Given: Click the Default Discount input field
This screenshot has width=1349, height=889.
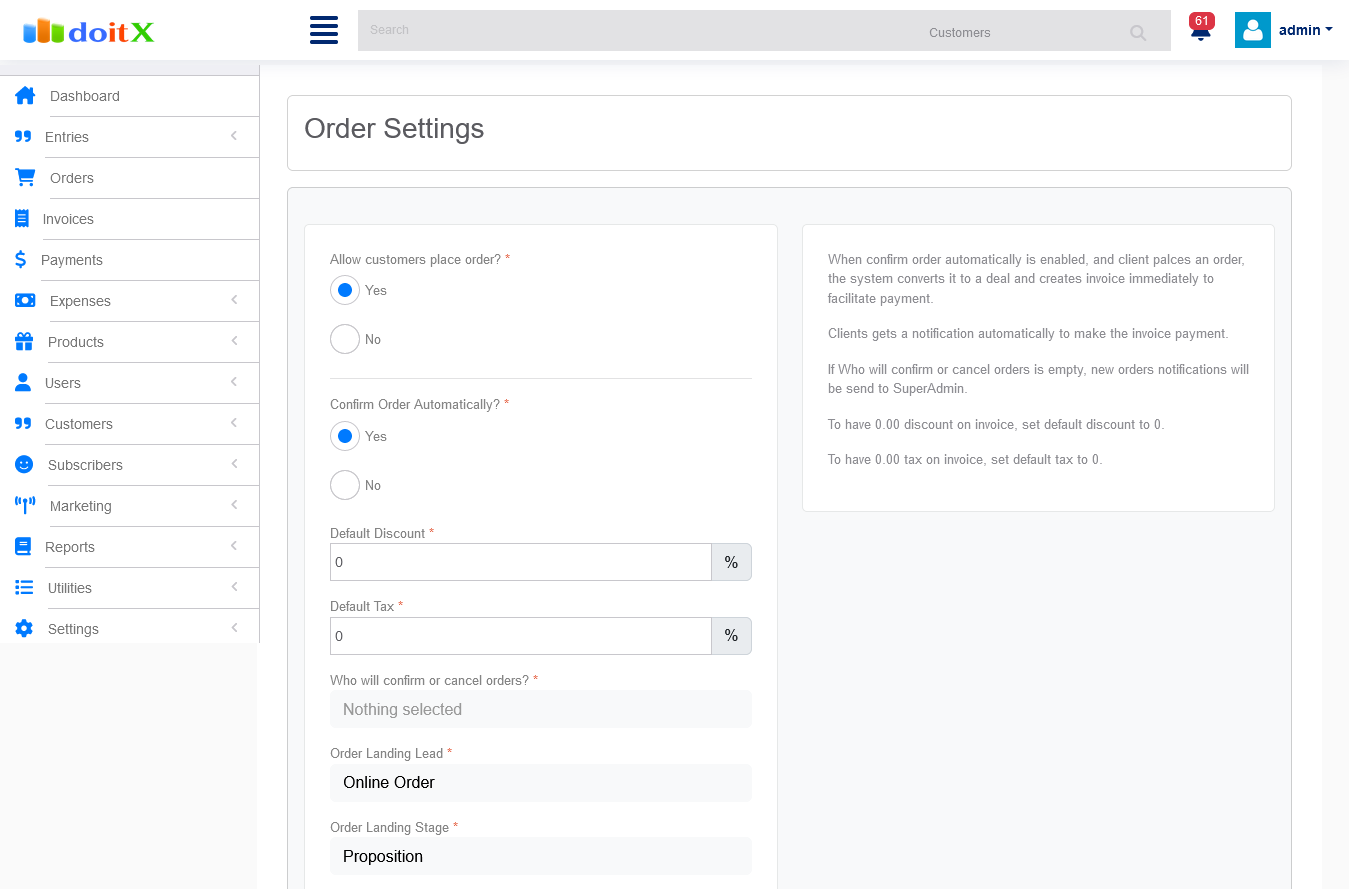Looking at the screenshot, I should pyautogui.click(x=520, y=562).
